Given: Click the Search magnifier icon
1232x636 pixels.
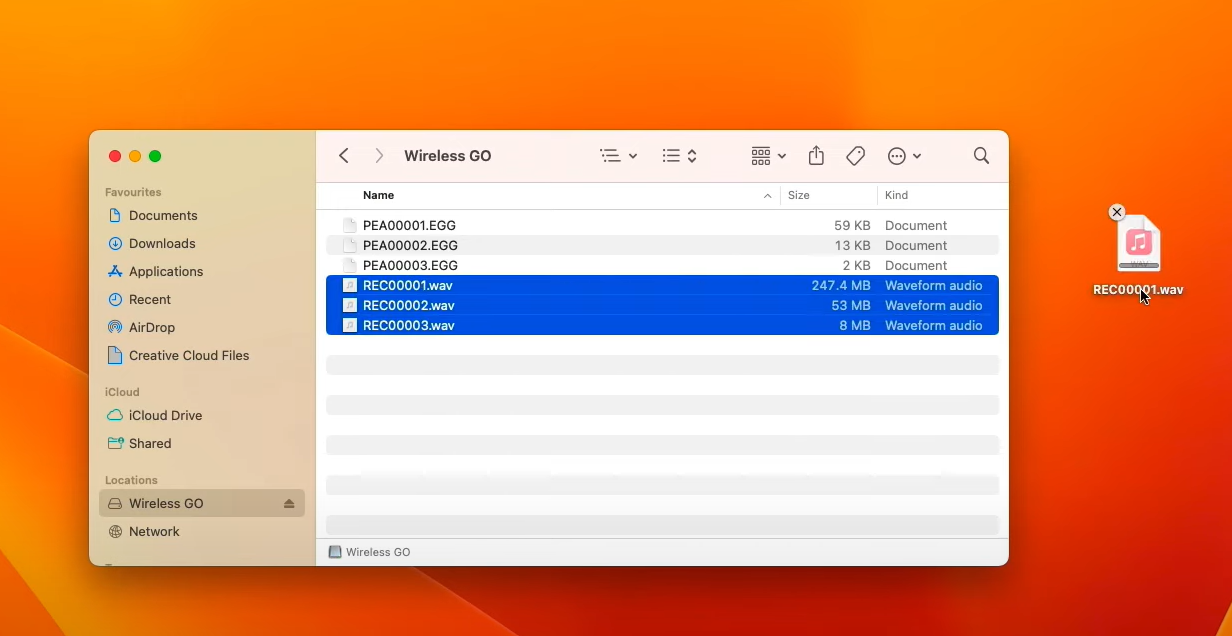Looking at the screenshot, I should pyautogui.click(x=981, y=156).
